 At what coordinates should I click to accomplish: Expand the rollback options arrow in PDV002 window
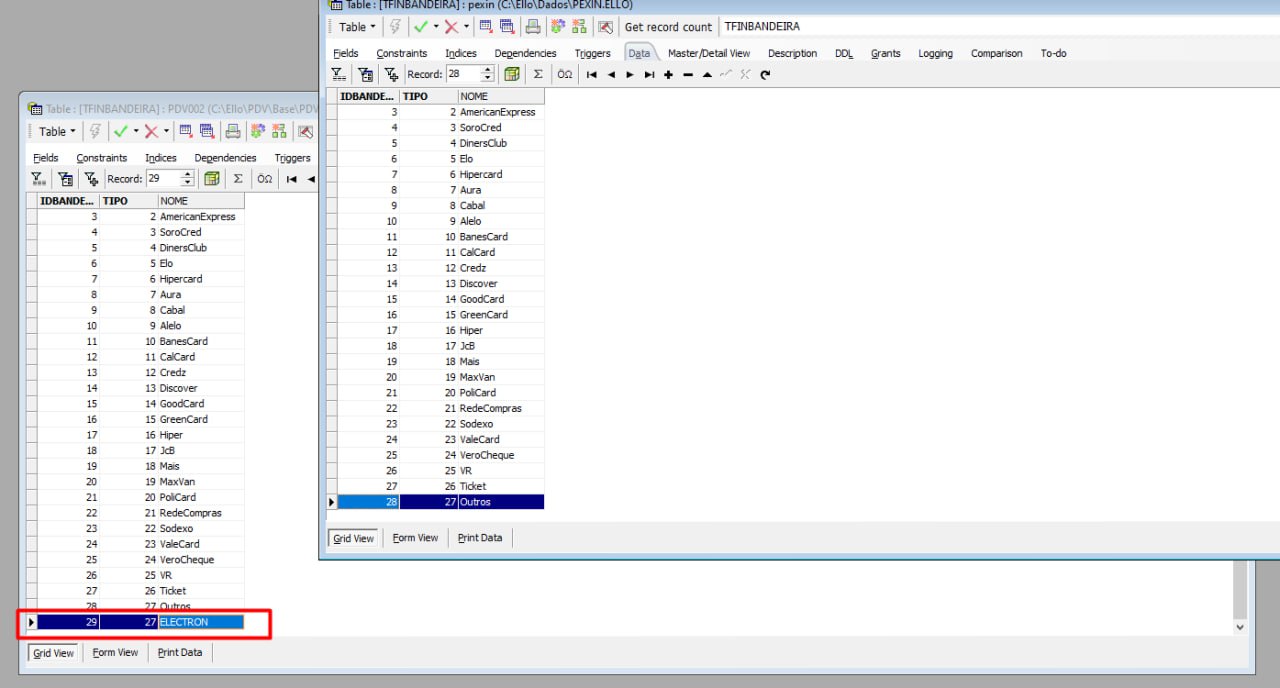166,131
